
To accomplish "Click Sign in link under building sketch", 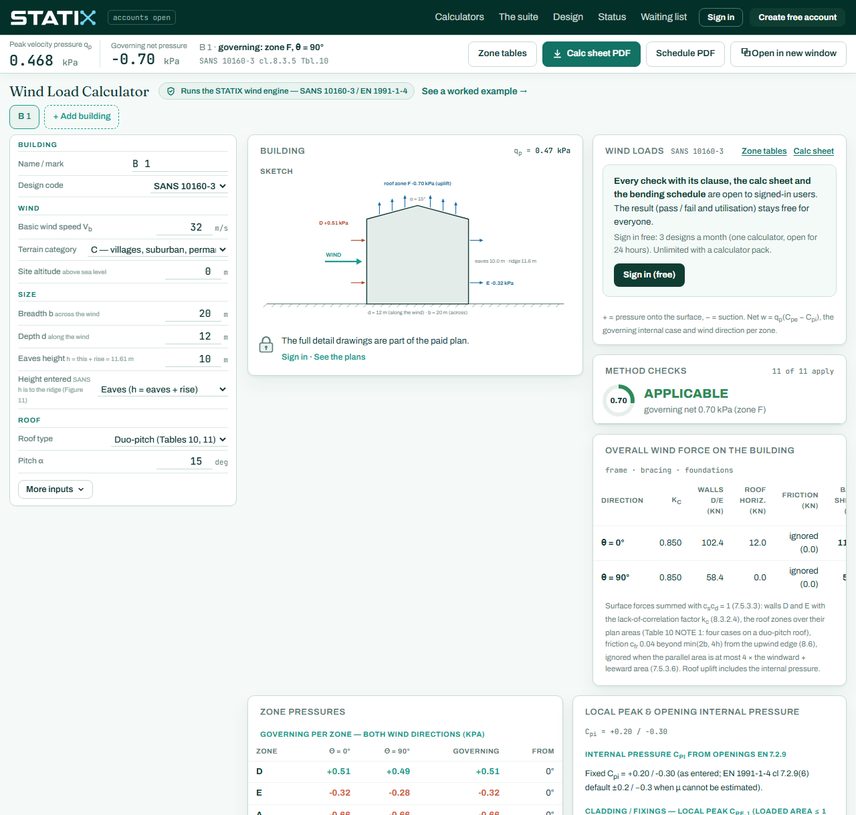I will [x=294, y=357].
